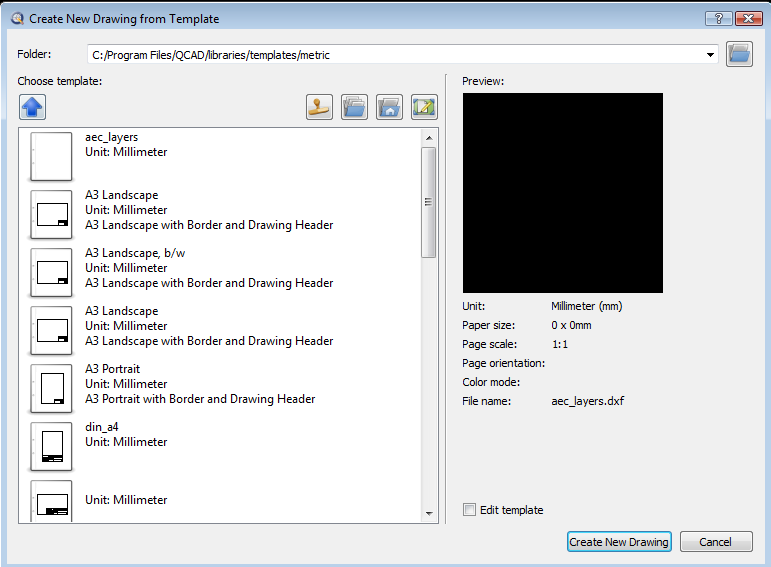Click the home folder icon
Viewport: 771px width, 567px height.
click(389, 107)
